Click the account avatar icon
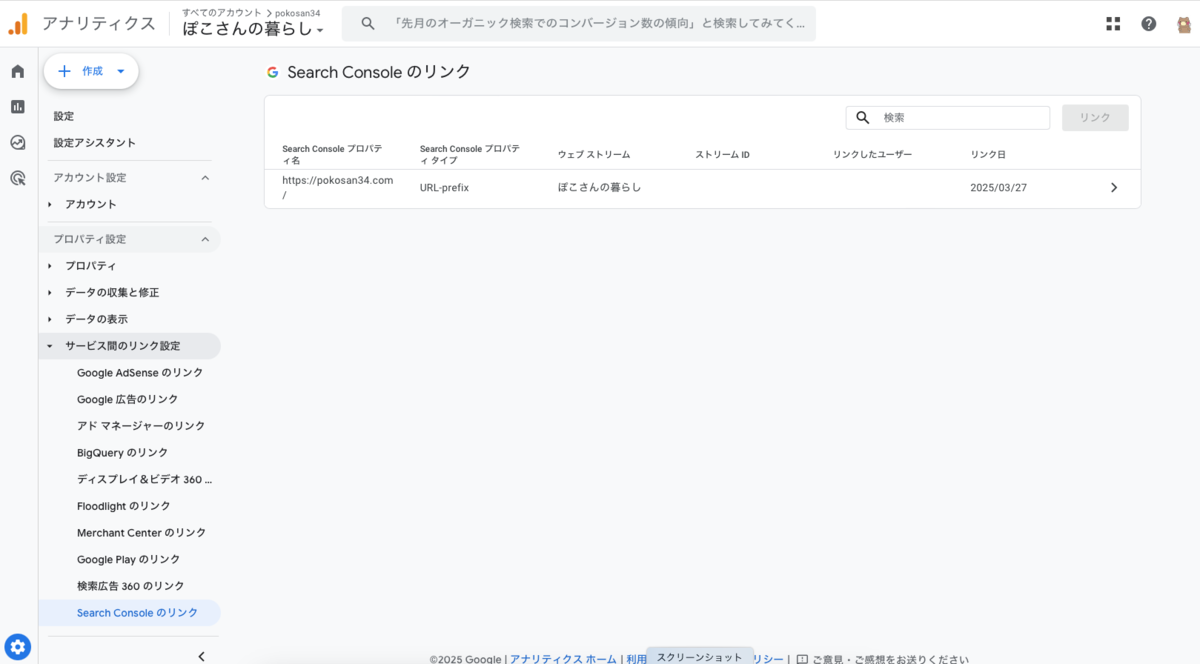Screen dimensions: 1200x664 [x=1184, y=24]
